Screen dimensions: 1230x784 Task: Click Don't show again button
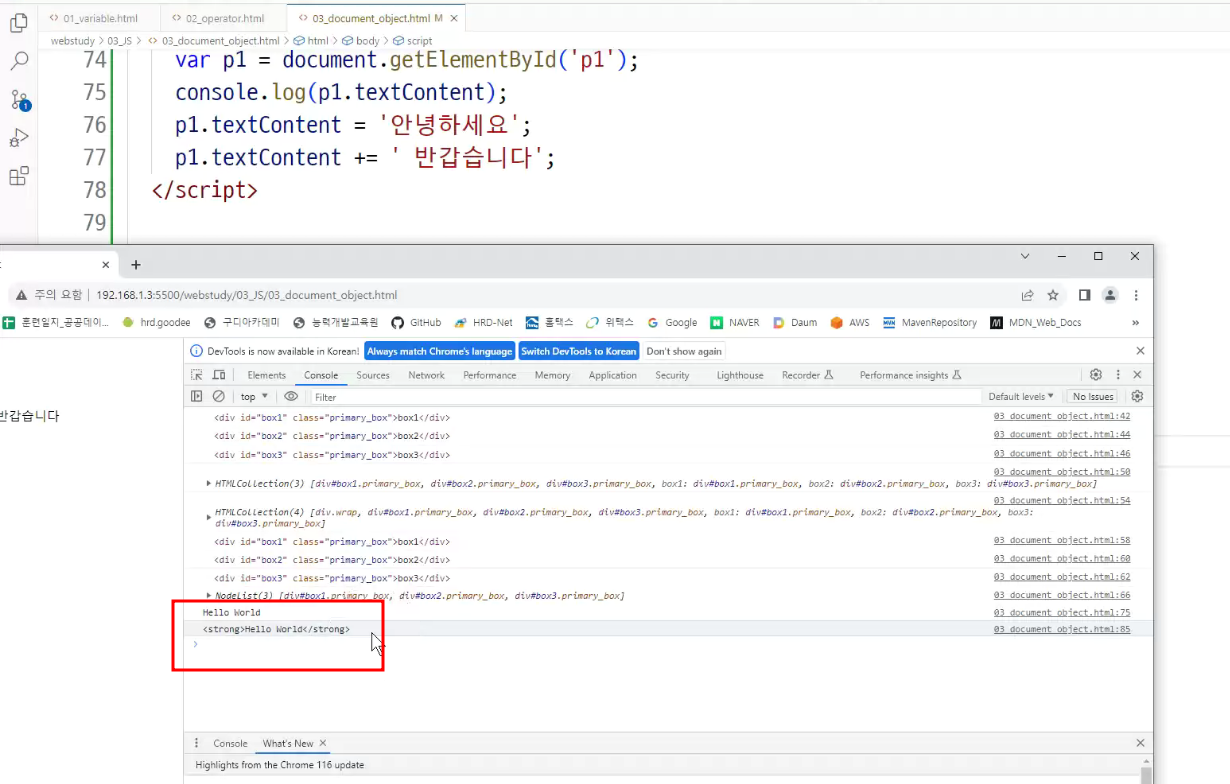(684, 351)
